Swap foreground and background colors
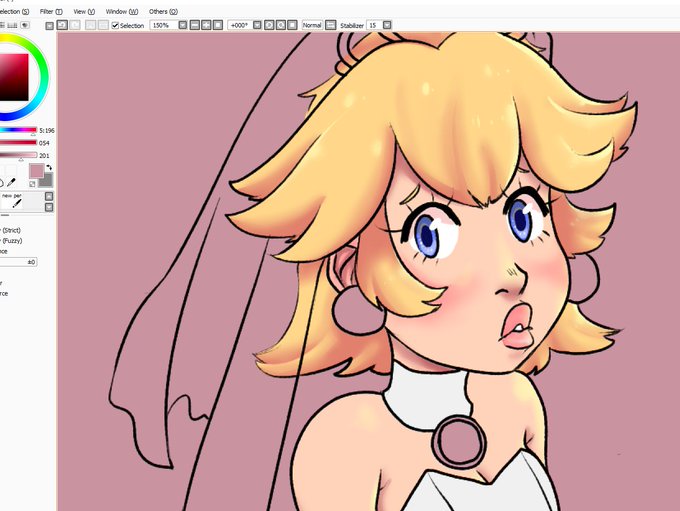The image size is (680, 511). coord(49,167)
